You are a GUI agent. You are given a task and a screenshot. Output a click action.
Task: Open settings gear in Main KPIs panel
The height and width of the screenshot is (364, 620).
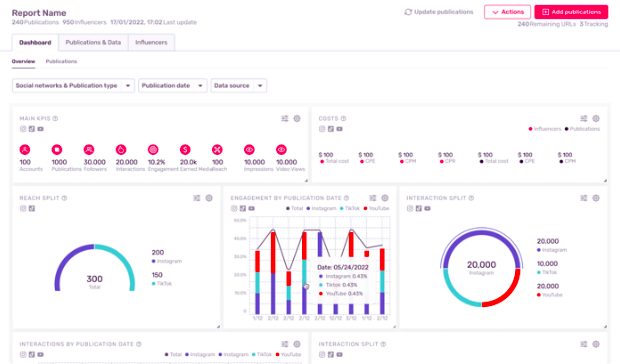point(297,119)
